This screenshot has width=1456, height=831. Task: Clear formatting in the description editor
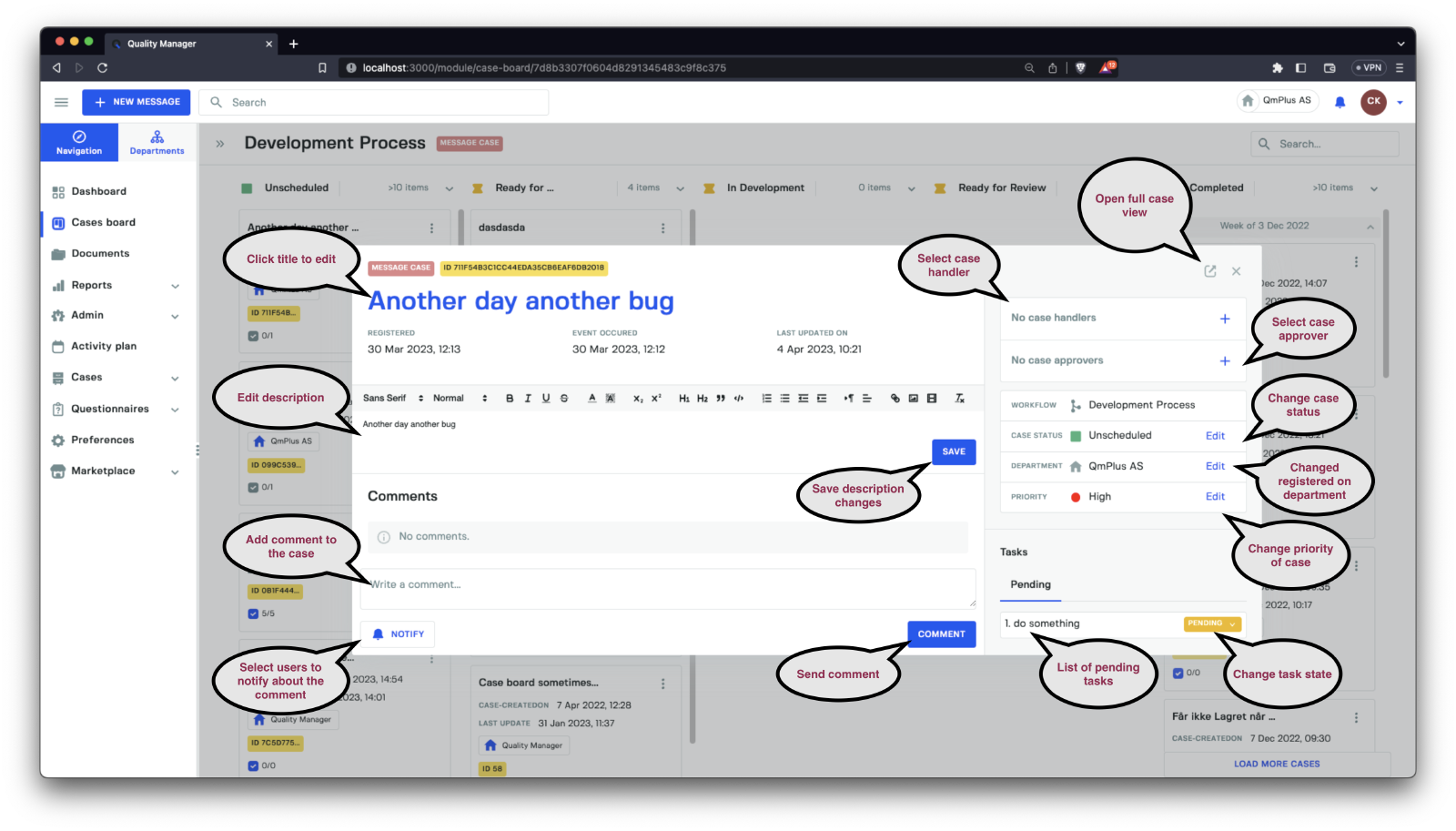click(x=959, y=399)
